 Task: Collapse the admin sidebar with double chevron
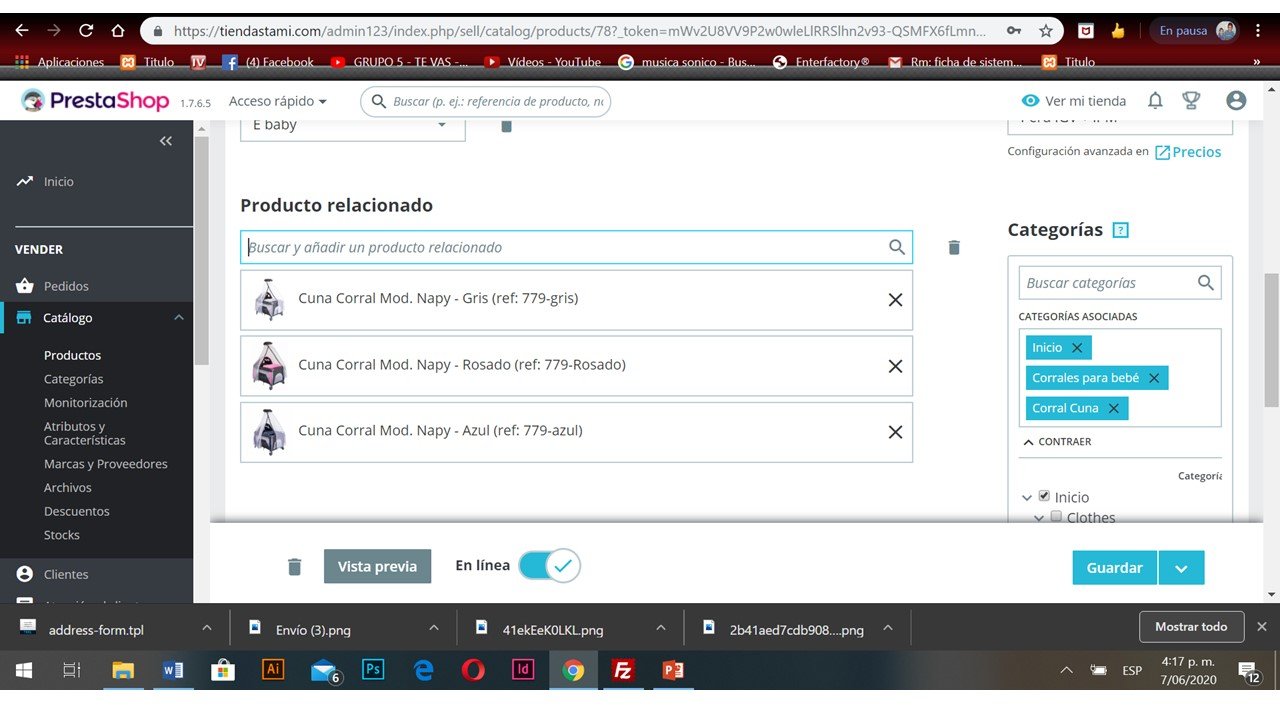click(x=166, y=141)
